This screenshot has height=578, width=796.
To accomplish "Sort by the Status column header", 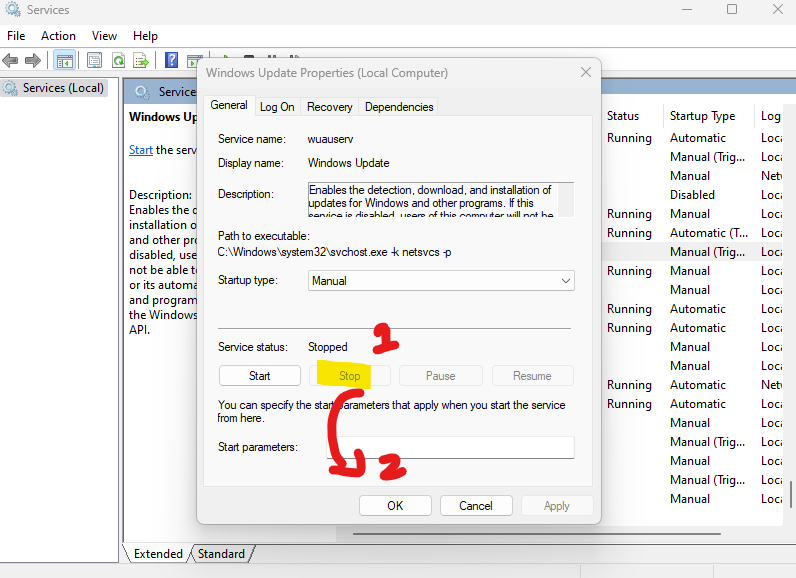I will (623, 116).
